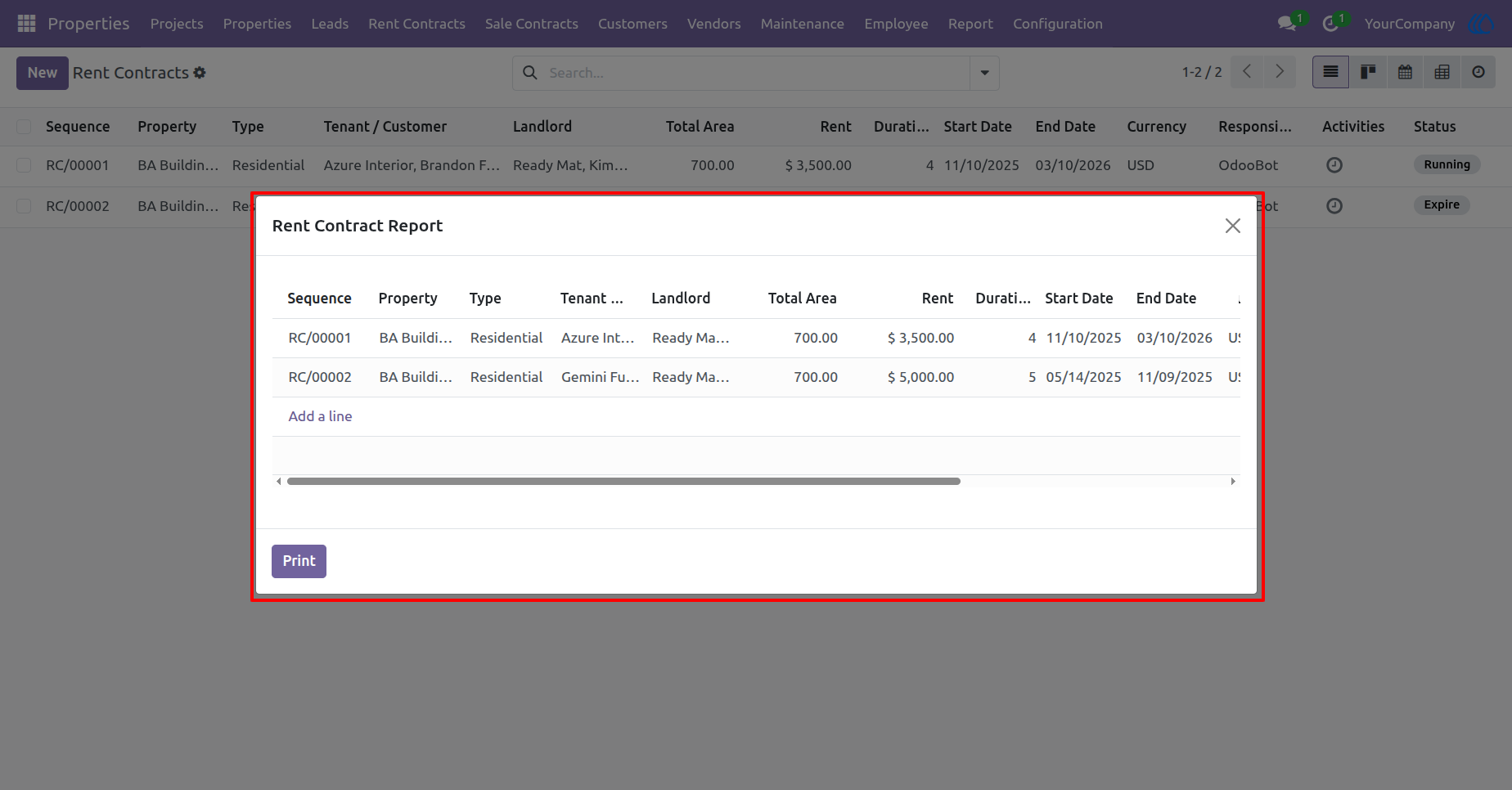Click the dialog horizontal scrollbar thumb
The image size is (1512, 790).
pyautogui.click(x=623, y=481)
